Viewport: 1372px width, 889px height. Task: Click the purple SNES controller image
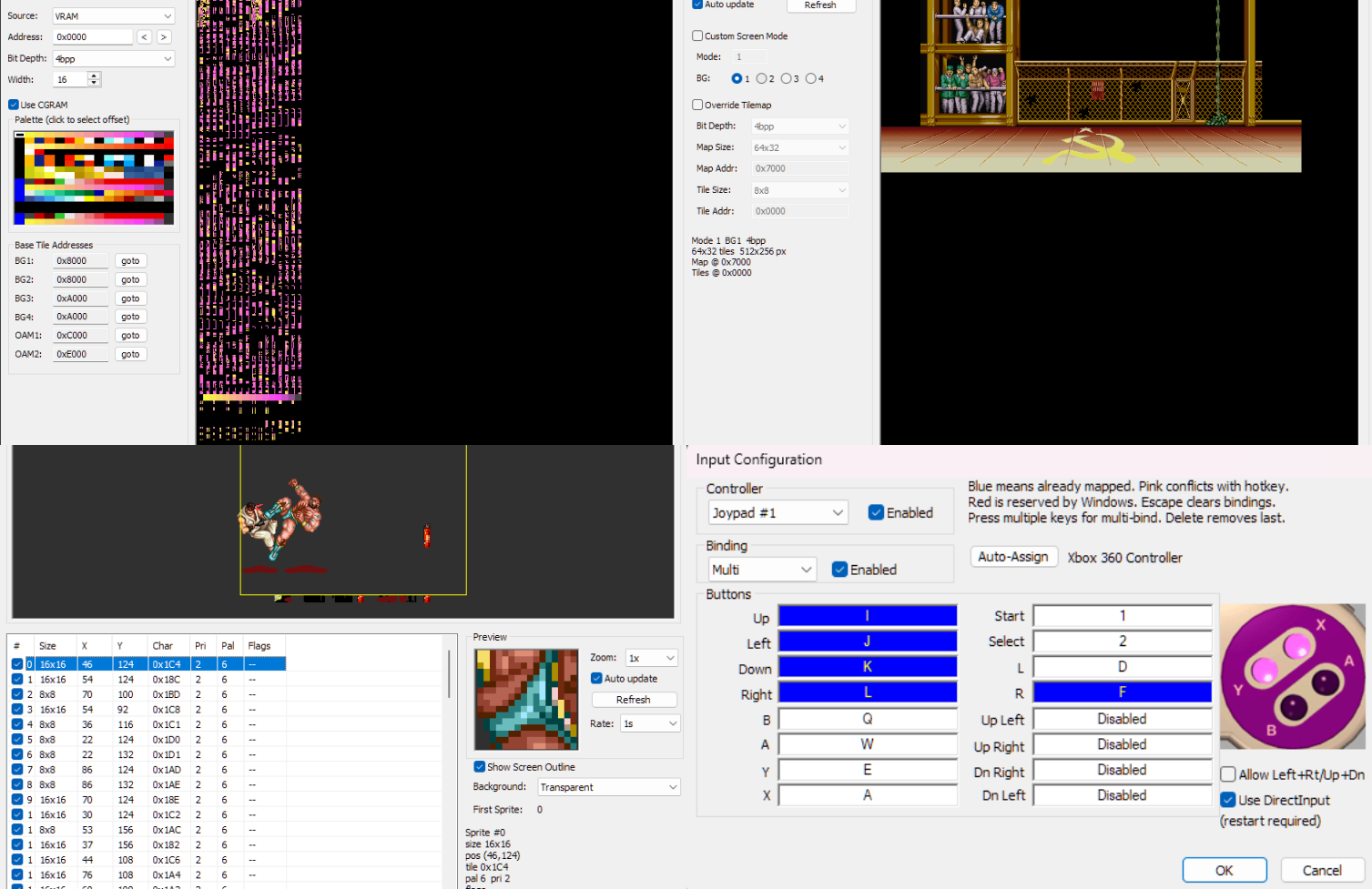coord(1292,676)
